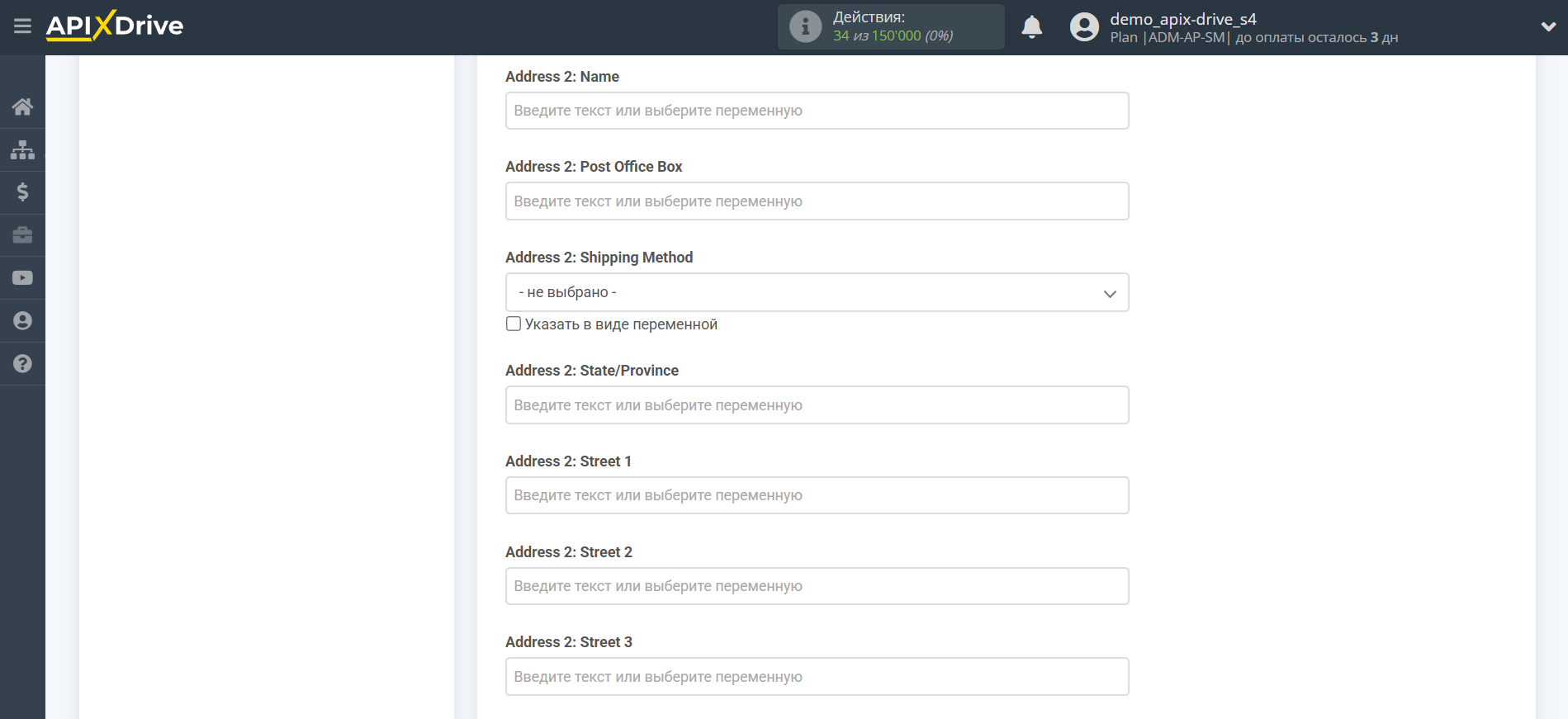The image size is (1568, 719).
Task: Open the YouTube video icon in sidebar
Action: (x=22, y=278)
